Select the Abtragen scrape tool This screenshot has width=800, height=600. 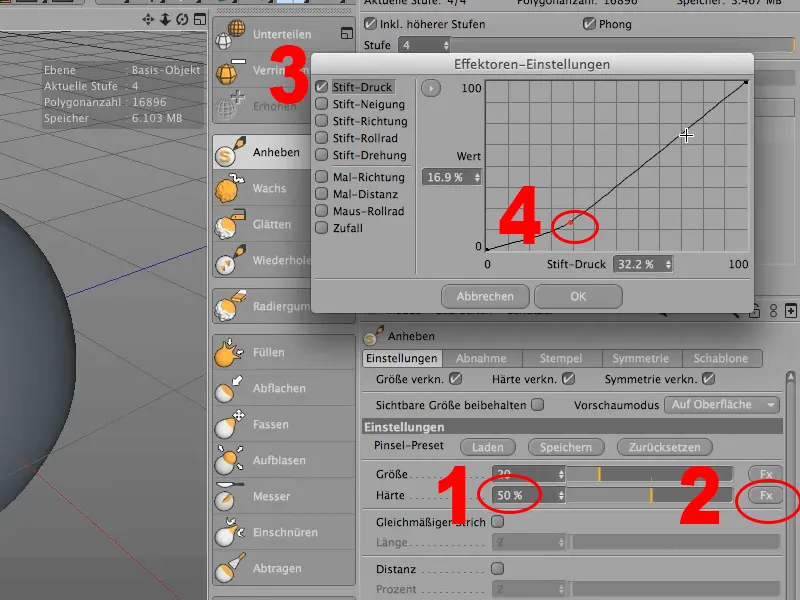click(283, 568)
